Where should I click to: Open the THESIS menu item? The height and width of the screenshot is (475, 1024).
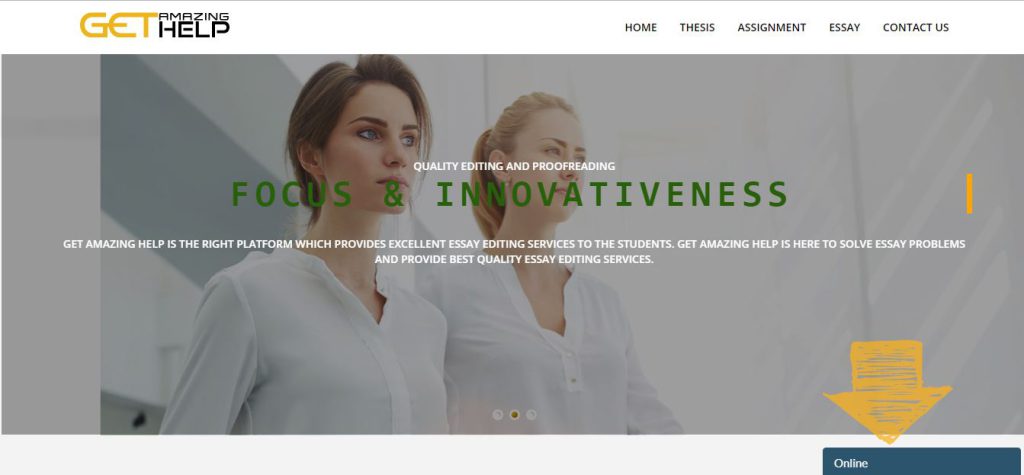tap(697, 27)
